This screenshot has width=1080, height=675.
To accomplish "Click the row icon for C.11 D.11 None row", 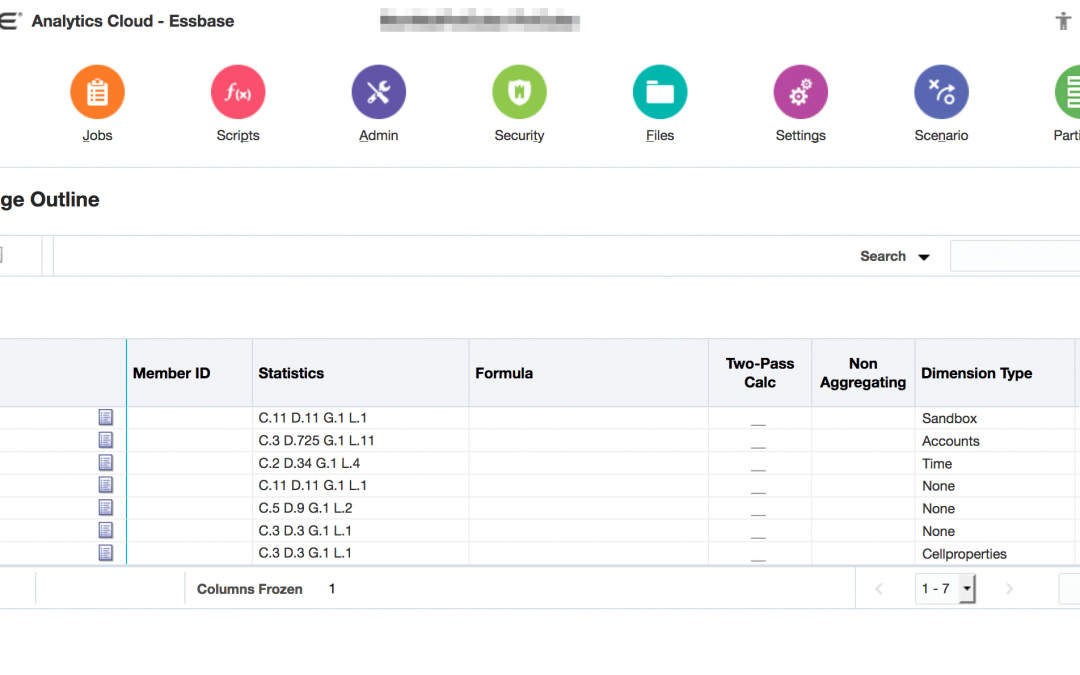I will click(x=105, y=485).
